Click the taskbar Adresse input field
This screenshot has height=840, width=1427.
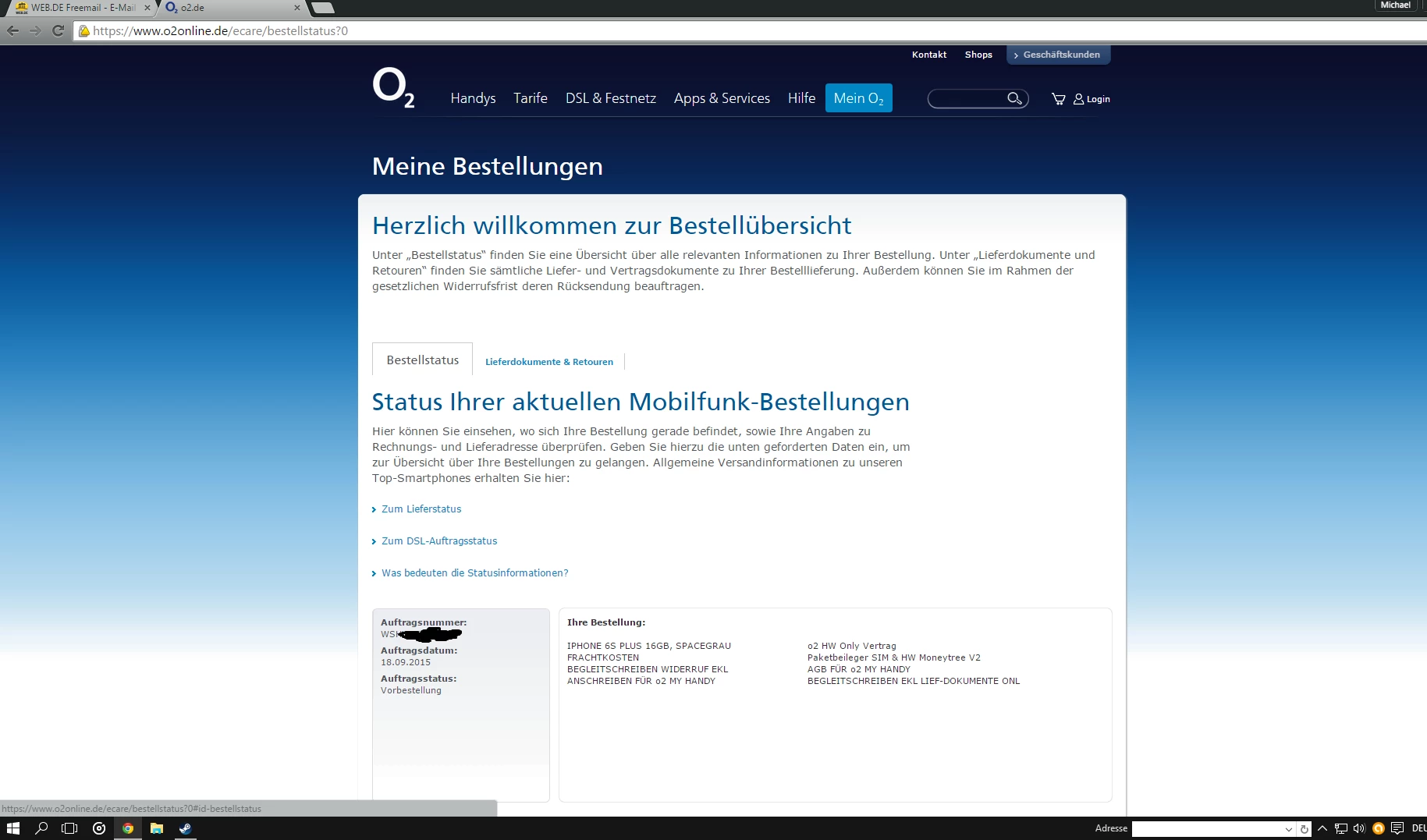point(1208,829)
